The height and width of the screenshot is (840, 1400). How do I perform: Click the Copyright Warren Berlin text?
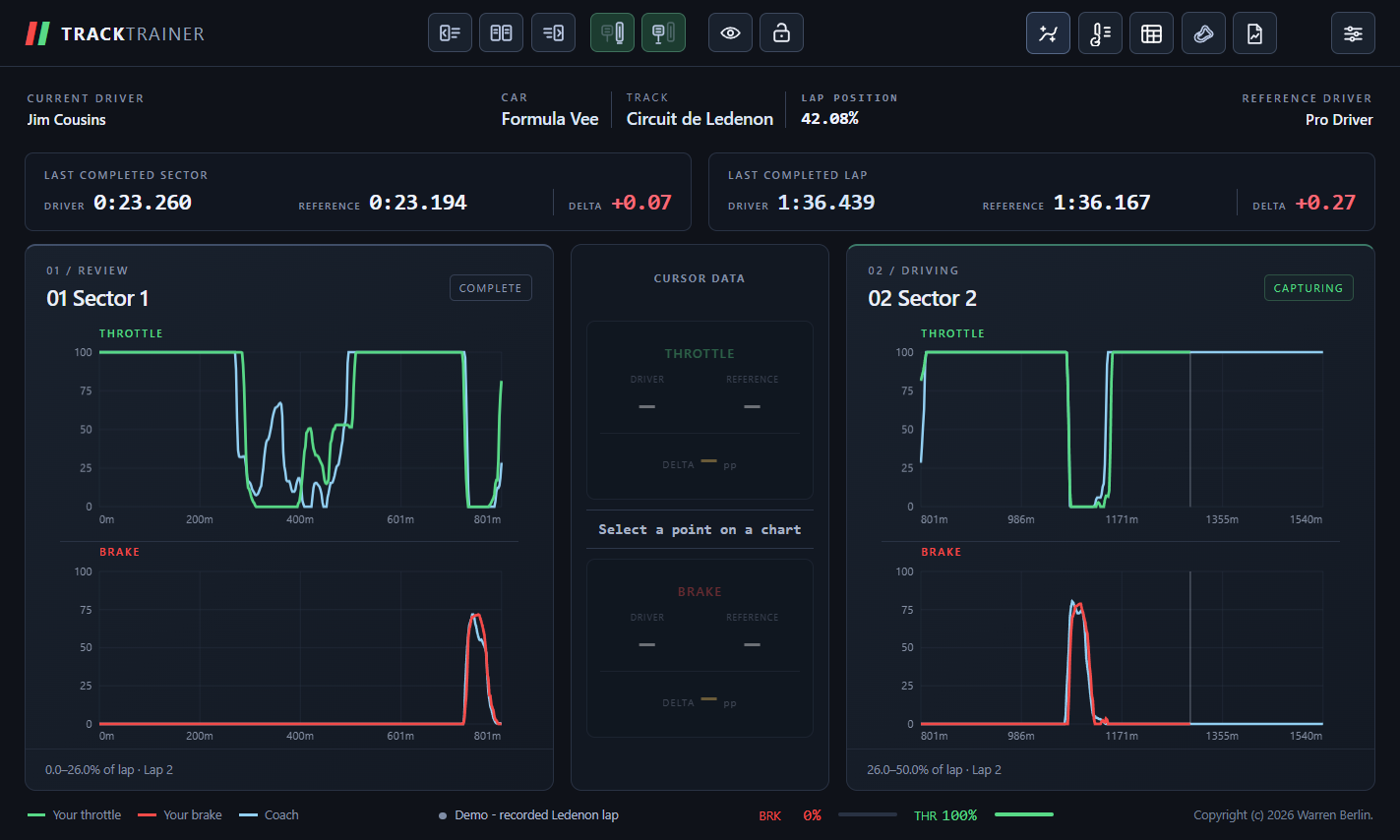[1283, 815]
